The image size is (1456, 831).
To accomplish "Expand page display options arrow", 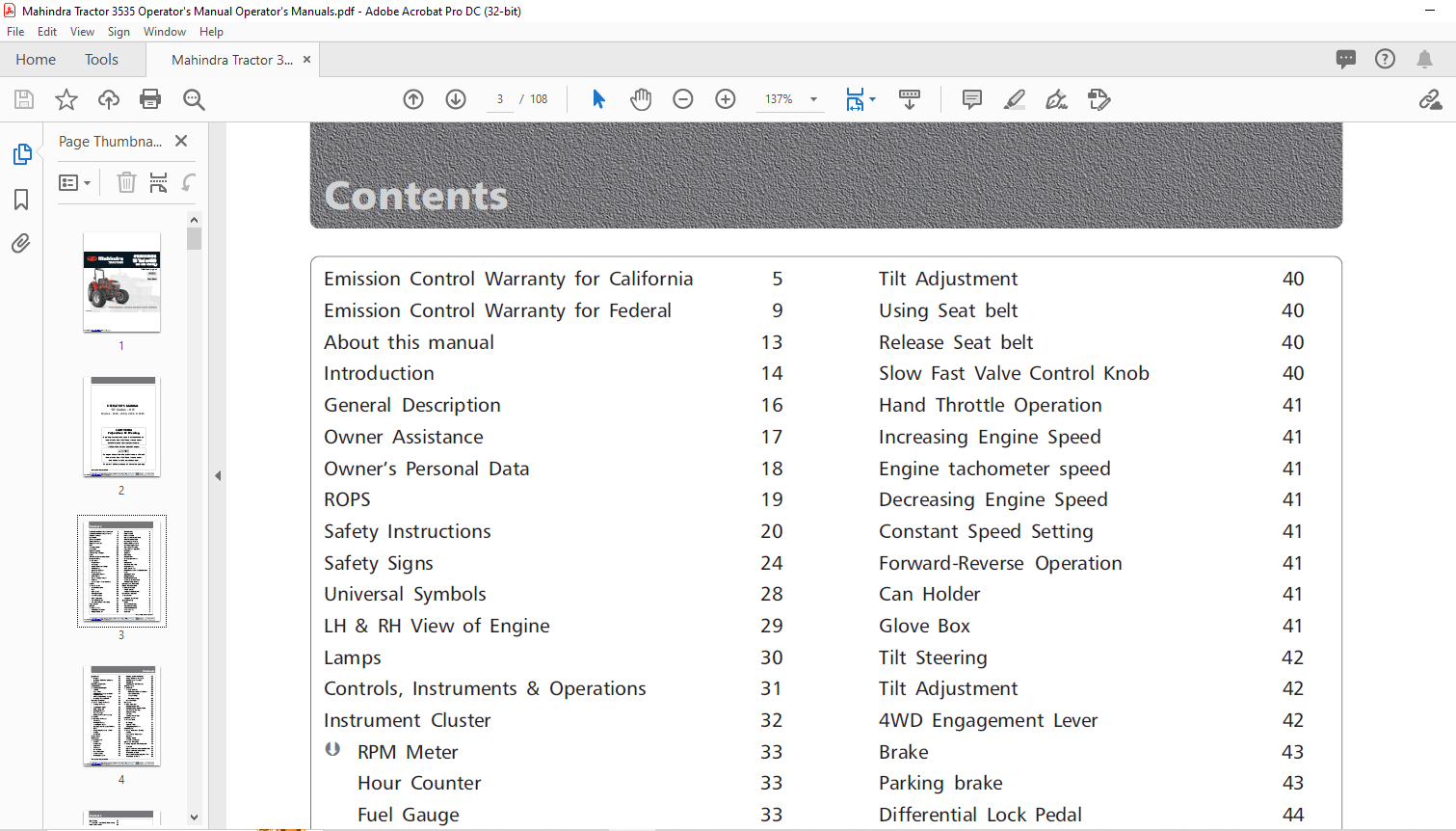I will [x=872, y=99].
